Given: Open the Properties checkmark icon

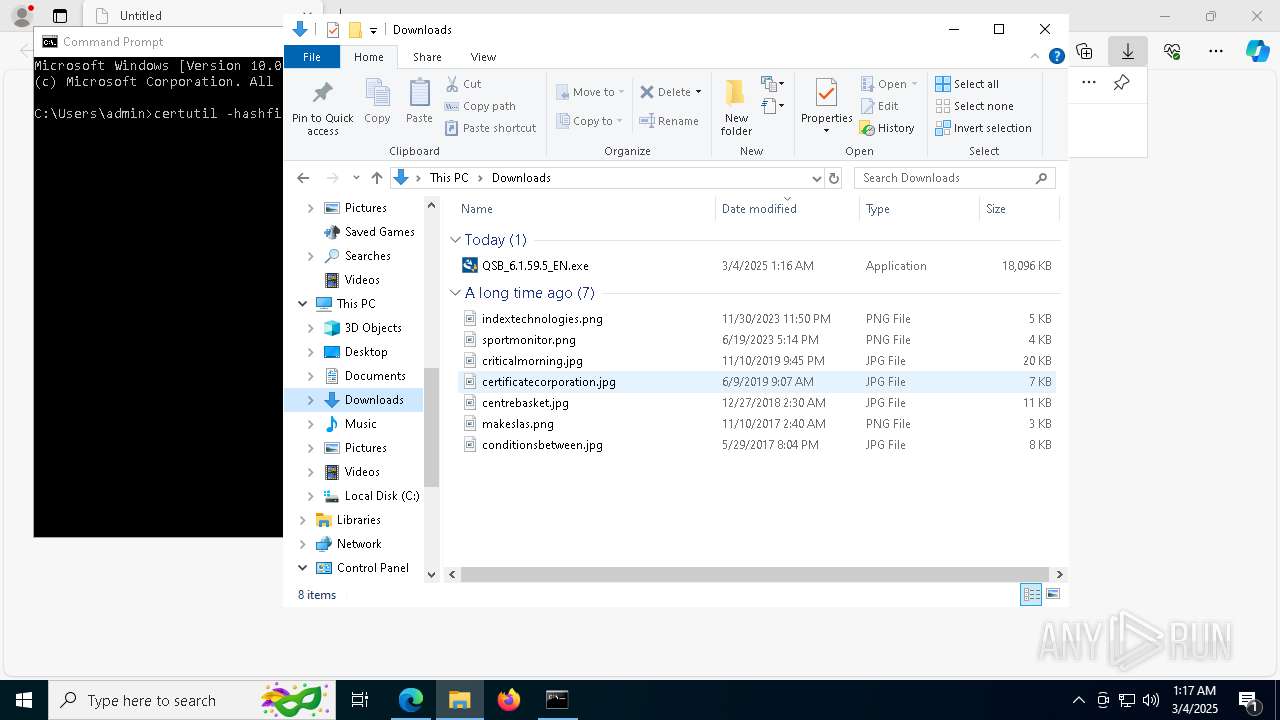Looking at the screenshot, I should (x=826, y=93).
